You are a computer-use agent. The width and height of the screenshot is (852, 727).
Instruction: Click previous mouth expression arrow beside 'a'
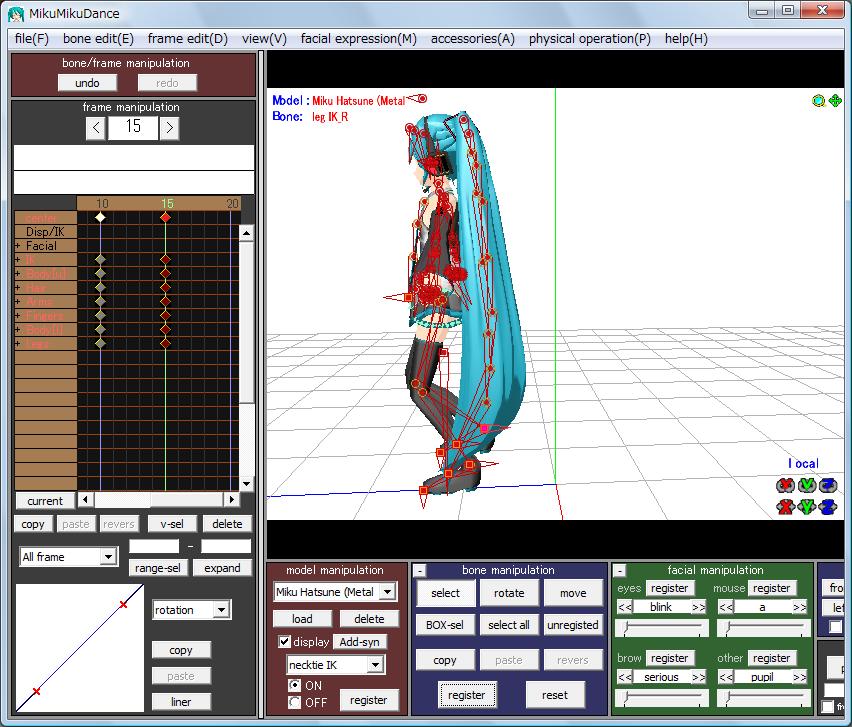[x=726, y=607]
